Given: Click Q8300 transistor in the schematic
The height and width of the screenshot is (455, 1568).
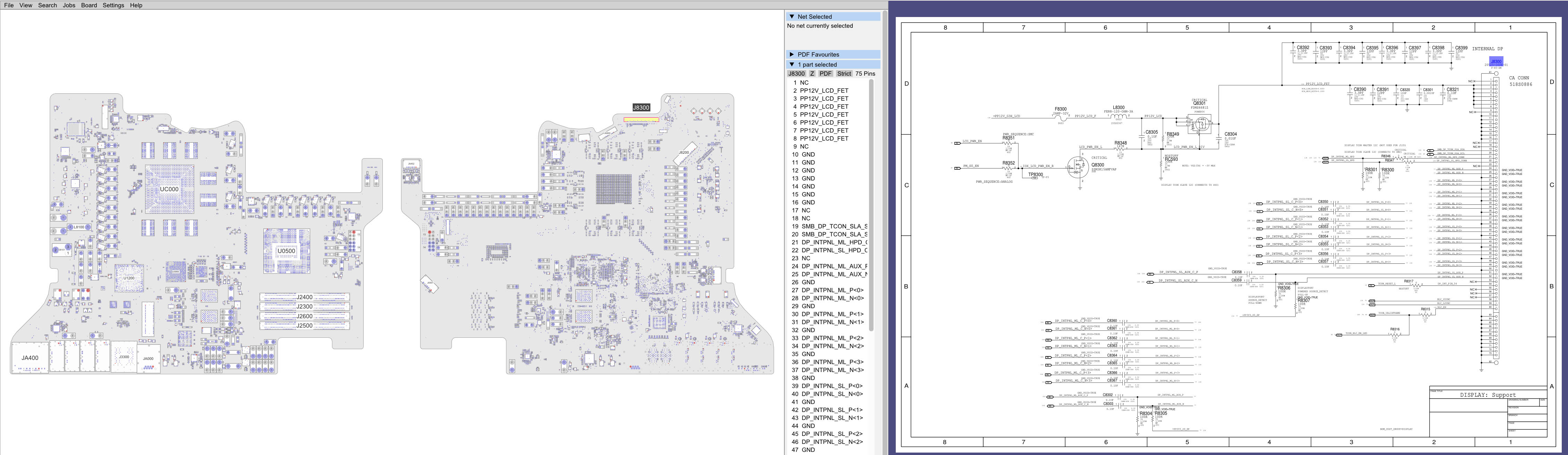Looking at the screenshot, I should click(x=1078, y=167).
